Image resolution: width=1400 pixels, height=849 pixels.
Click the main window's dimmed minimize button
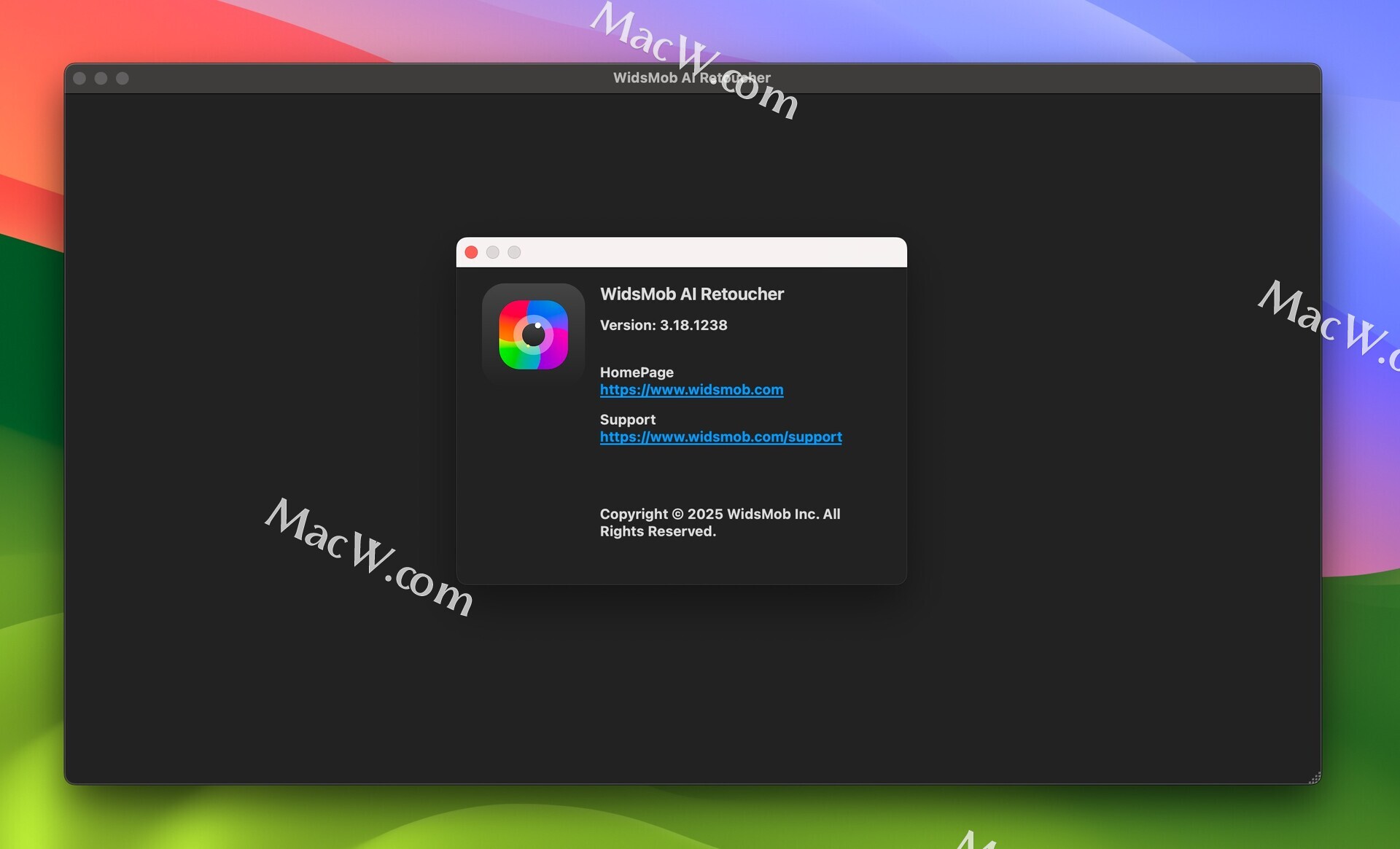click(x=101, y=78)
